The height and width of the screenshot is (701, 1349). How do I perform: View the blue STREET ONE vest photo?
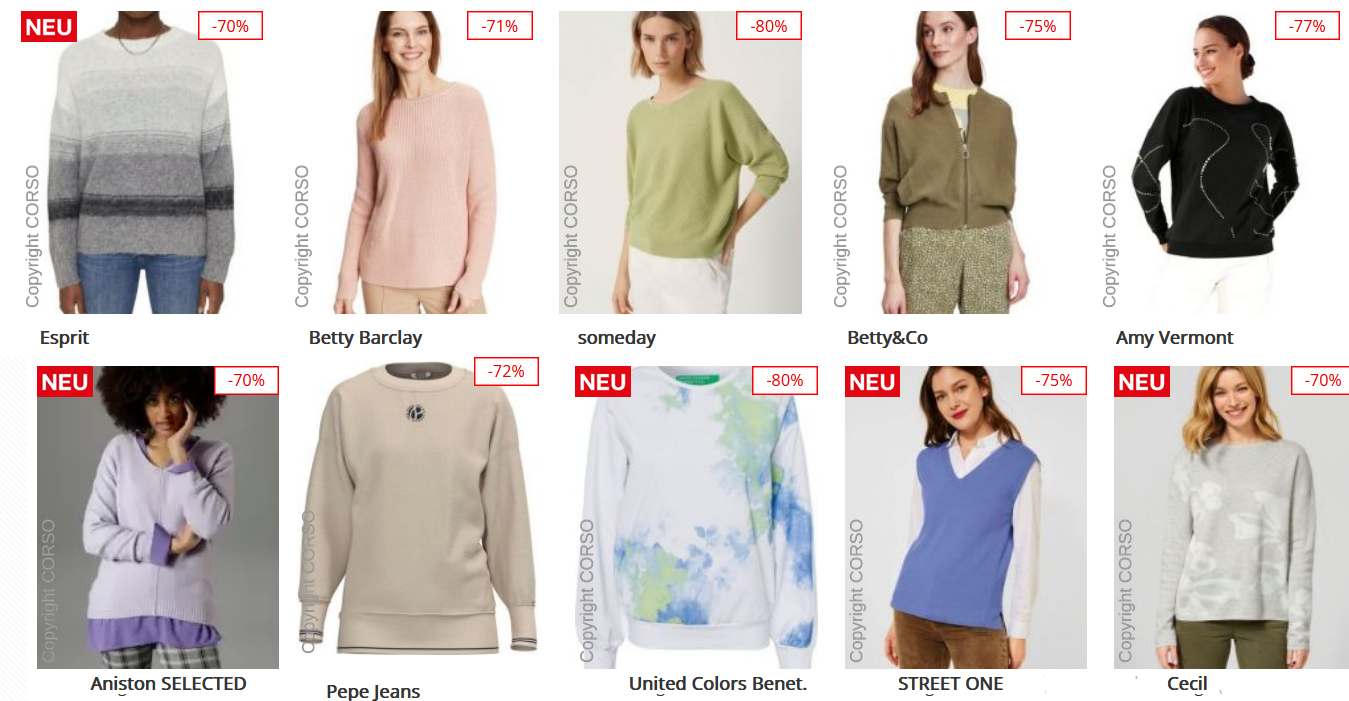(966, 517)
